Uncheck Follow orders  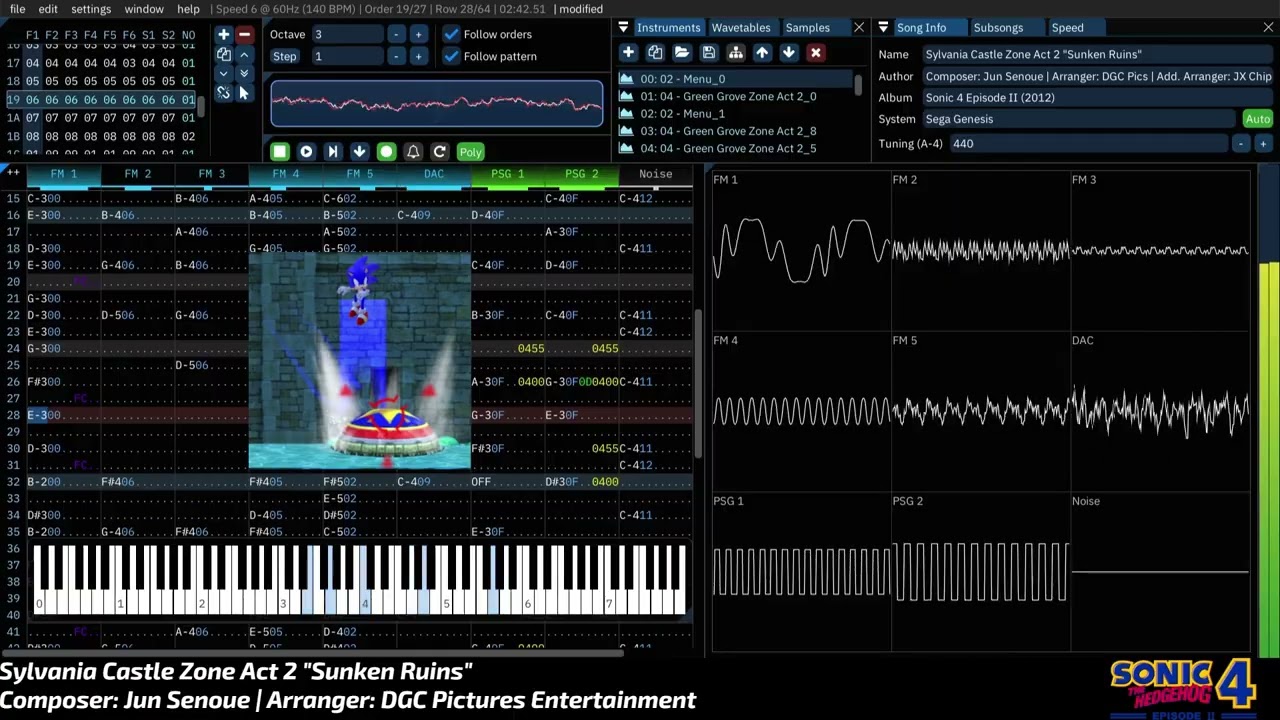(452, 34)
